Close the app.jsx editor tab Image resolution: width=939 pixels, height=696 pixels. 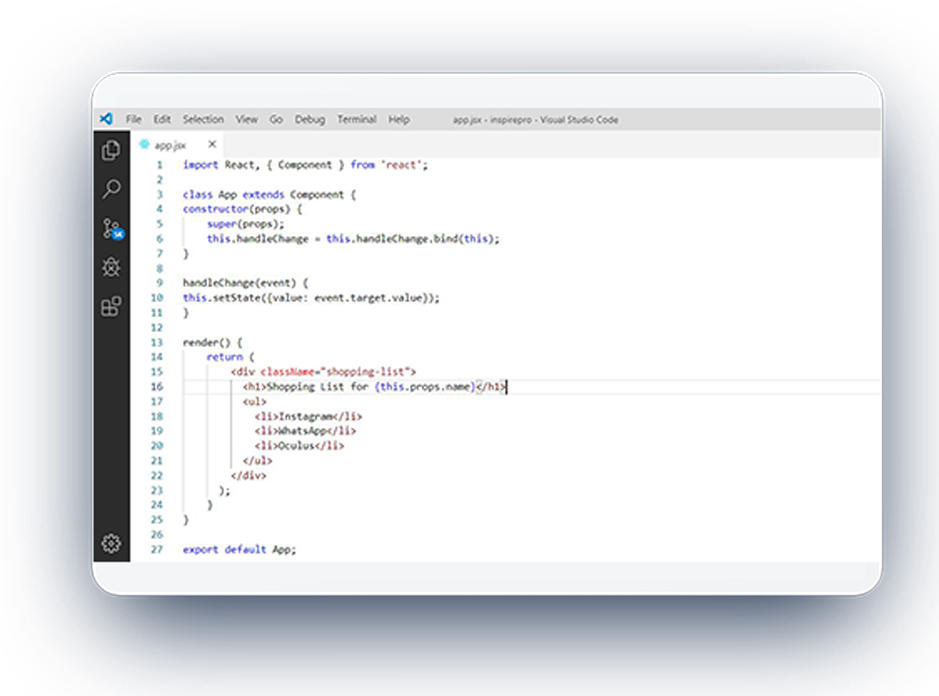point(212,144)
